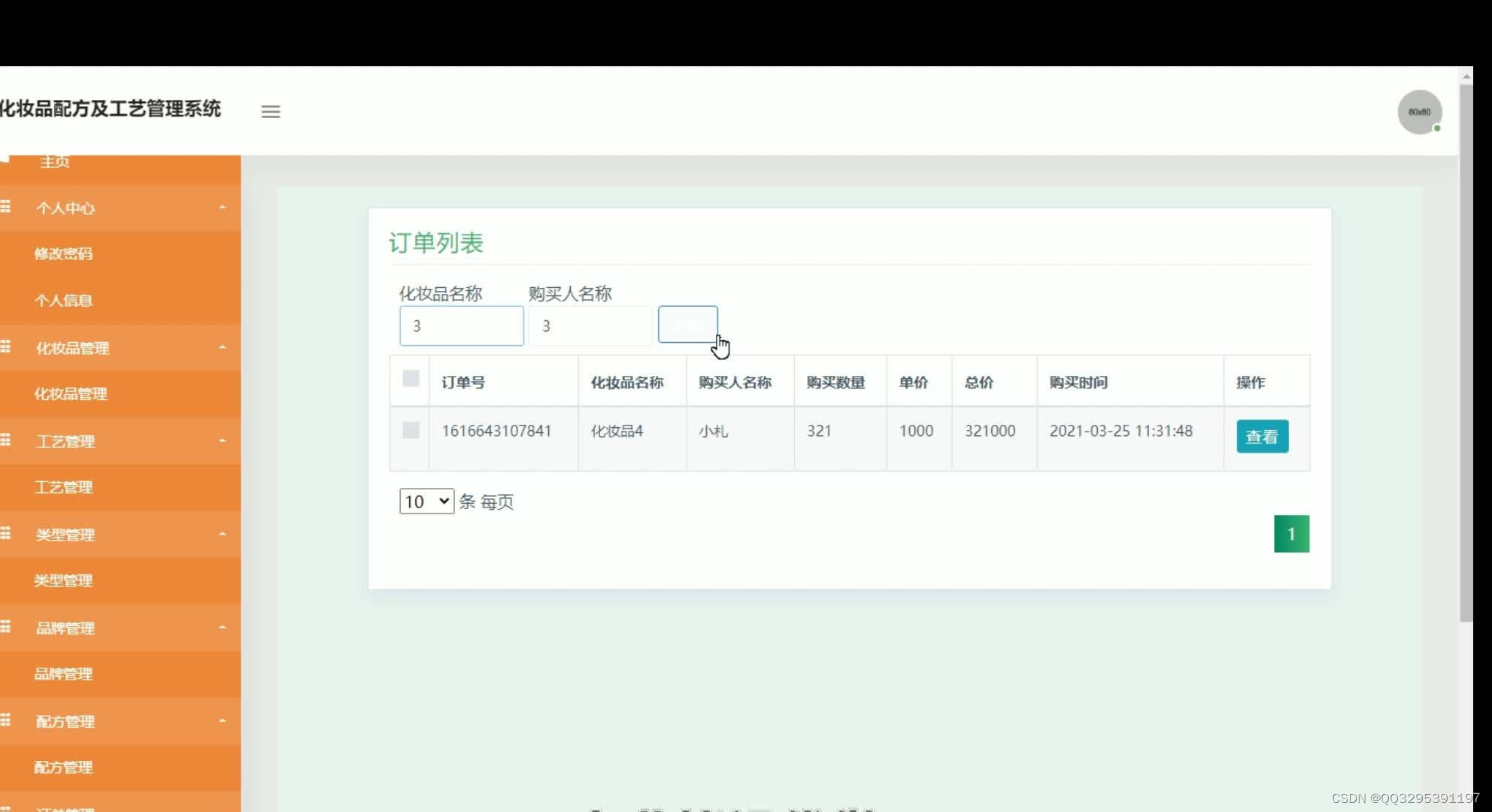Open 修改密码 menu item
This screenshot has width=1492, height=812.
pyautogui.click(x=63, y=254)
